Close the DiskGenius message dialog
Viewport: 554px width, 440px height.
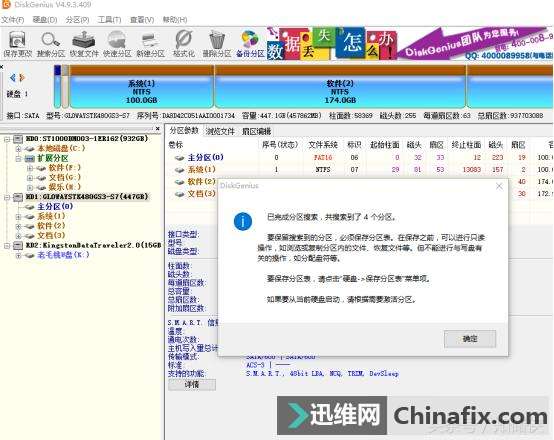[499, 186]
